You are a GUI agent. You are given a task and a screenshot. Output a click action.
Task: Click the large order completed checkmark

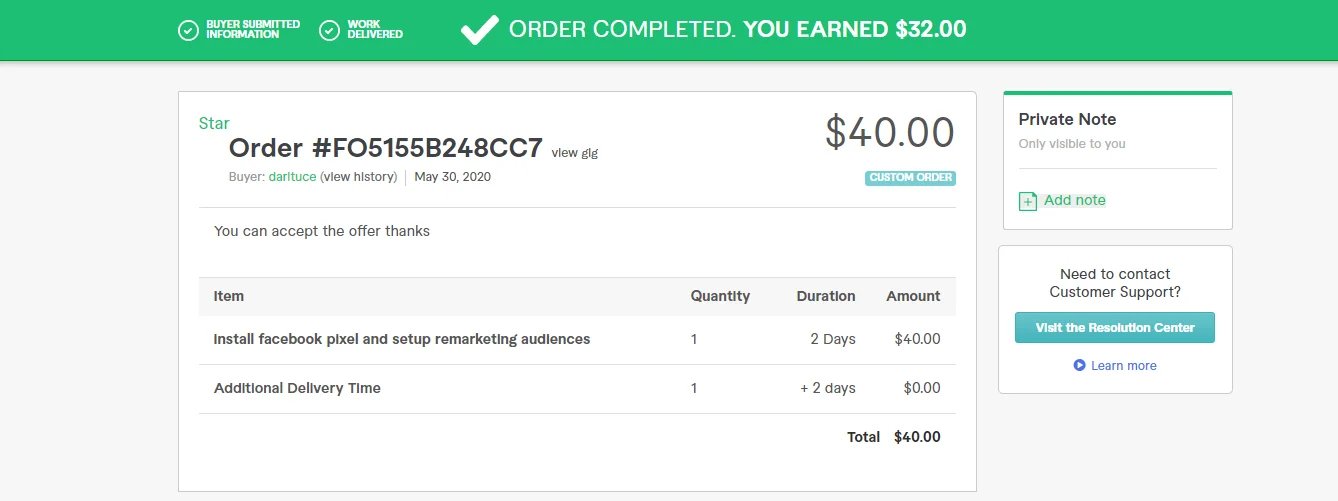(479, 29)
